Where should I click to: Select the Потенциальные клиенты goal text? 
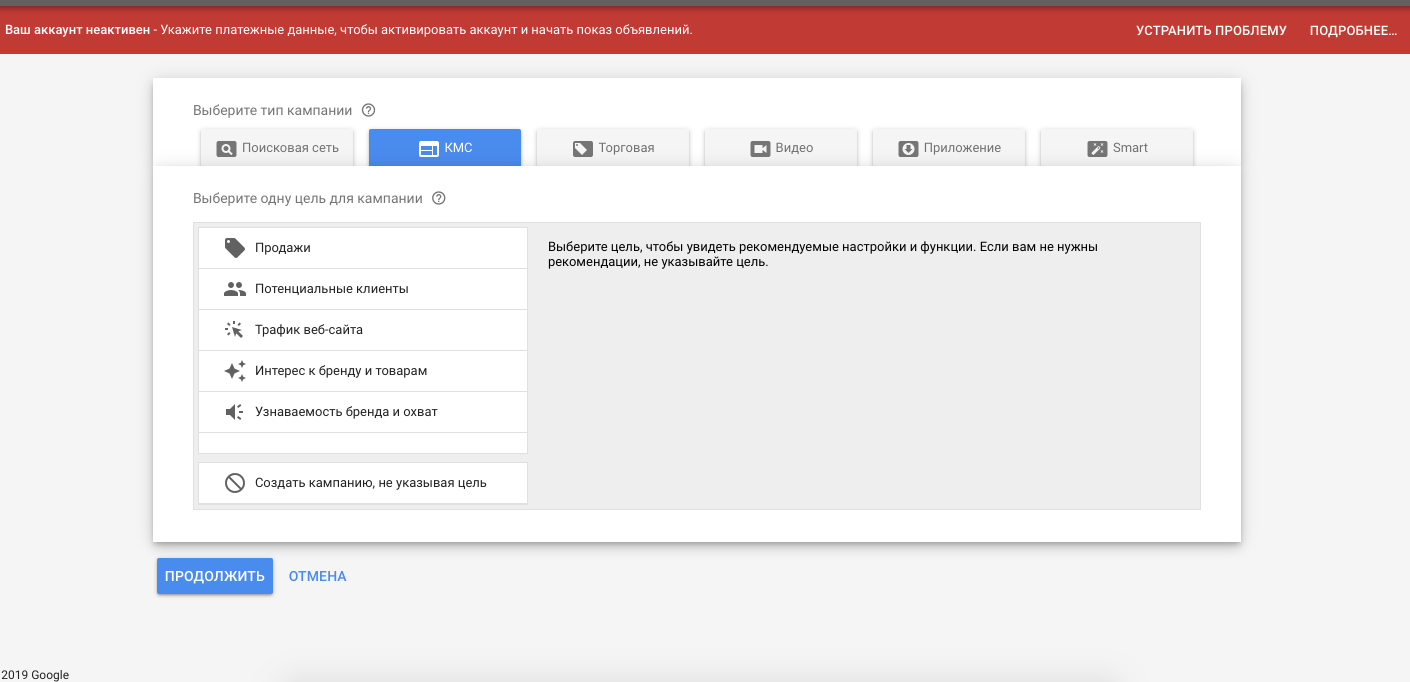click(x=331, y=289)
